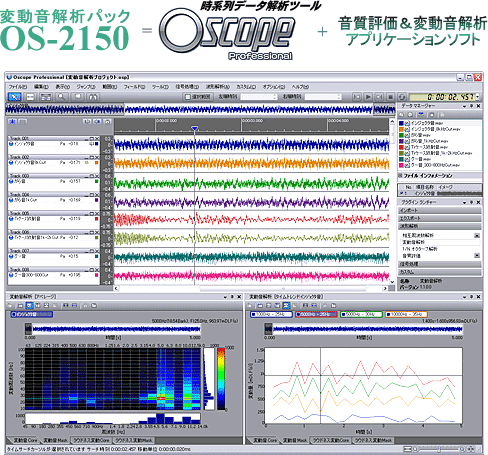Open the 表示(V) menu
The height and width of the screenshot is (455, 488).
pos(63,87)
